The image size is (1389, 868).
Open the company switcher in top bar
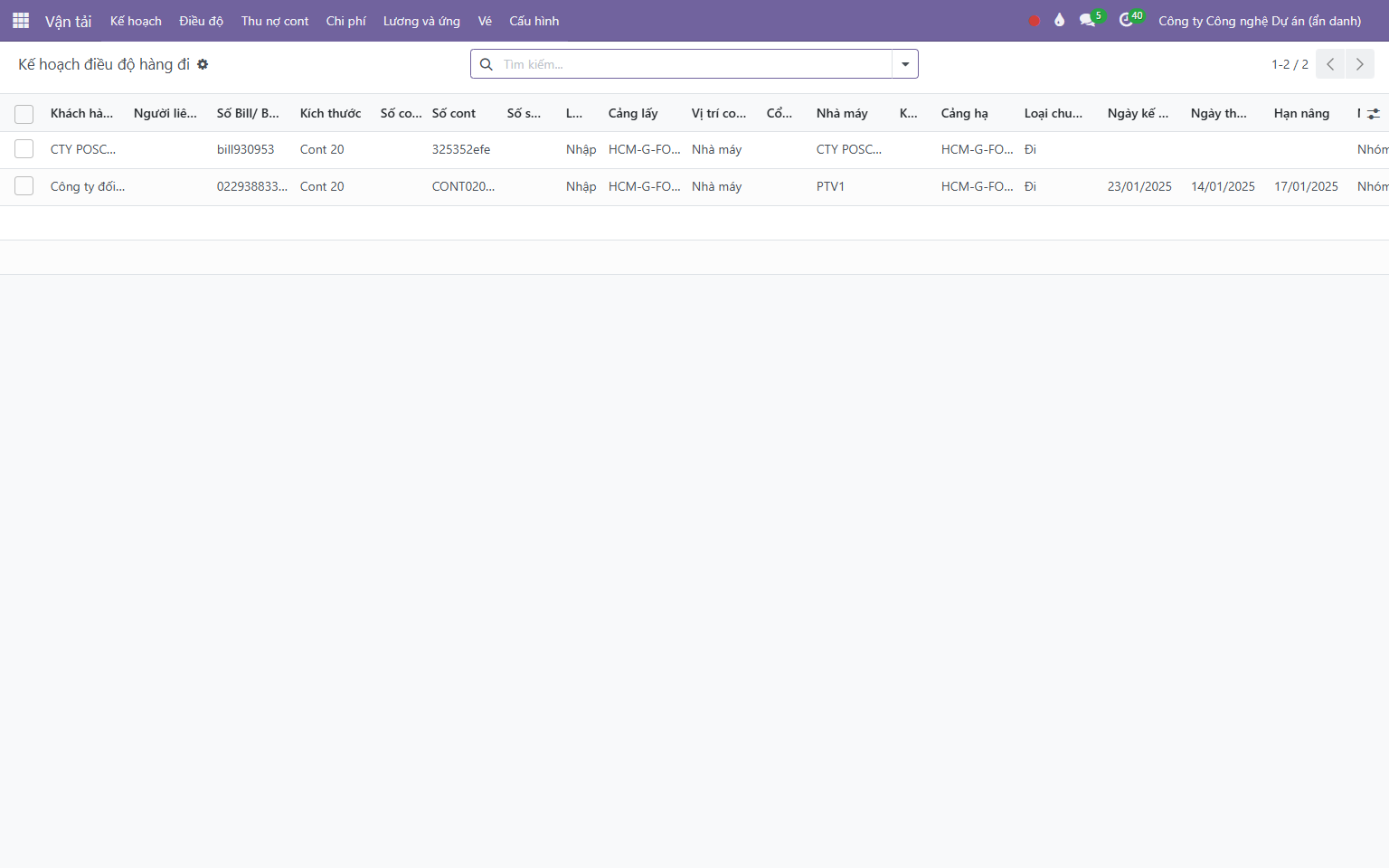[x=1260, y=21]
